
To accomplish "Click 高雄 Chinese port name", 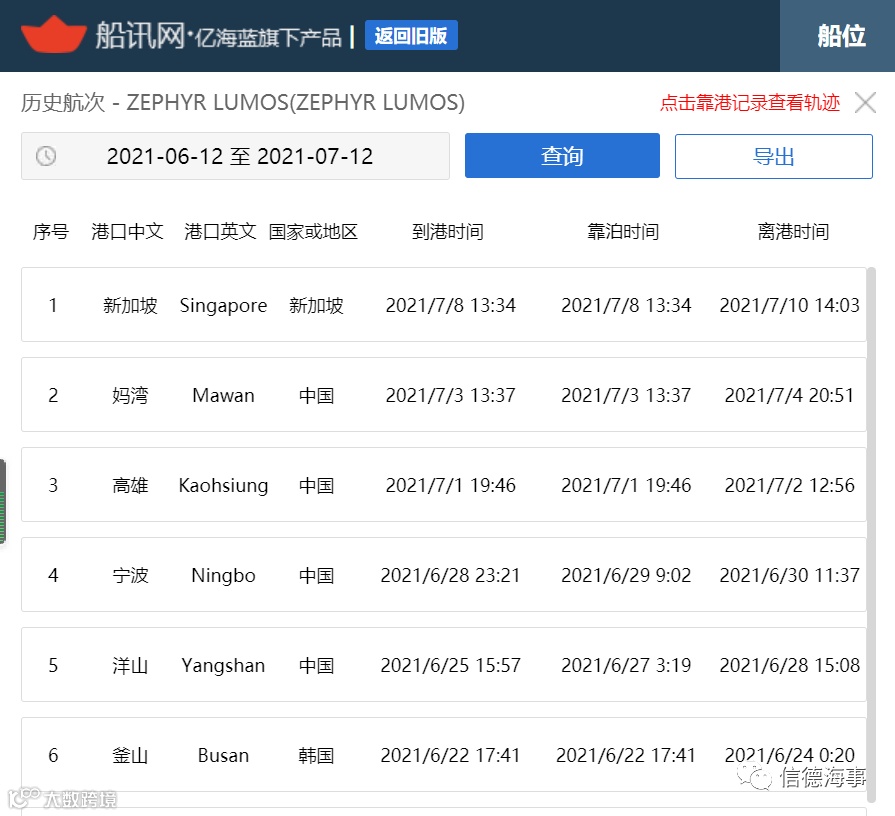I will 130,486.
